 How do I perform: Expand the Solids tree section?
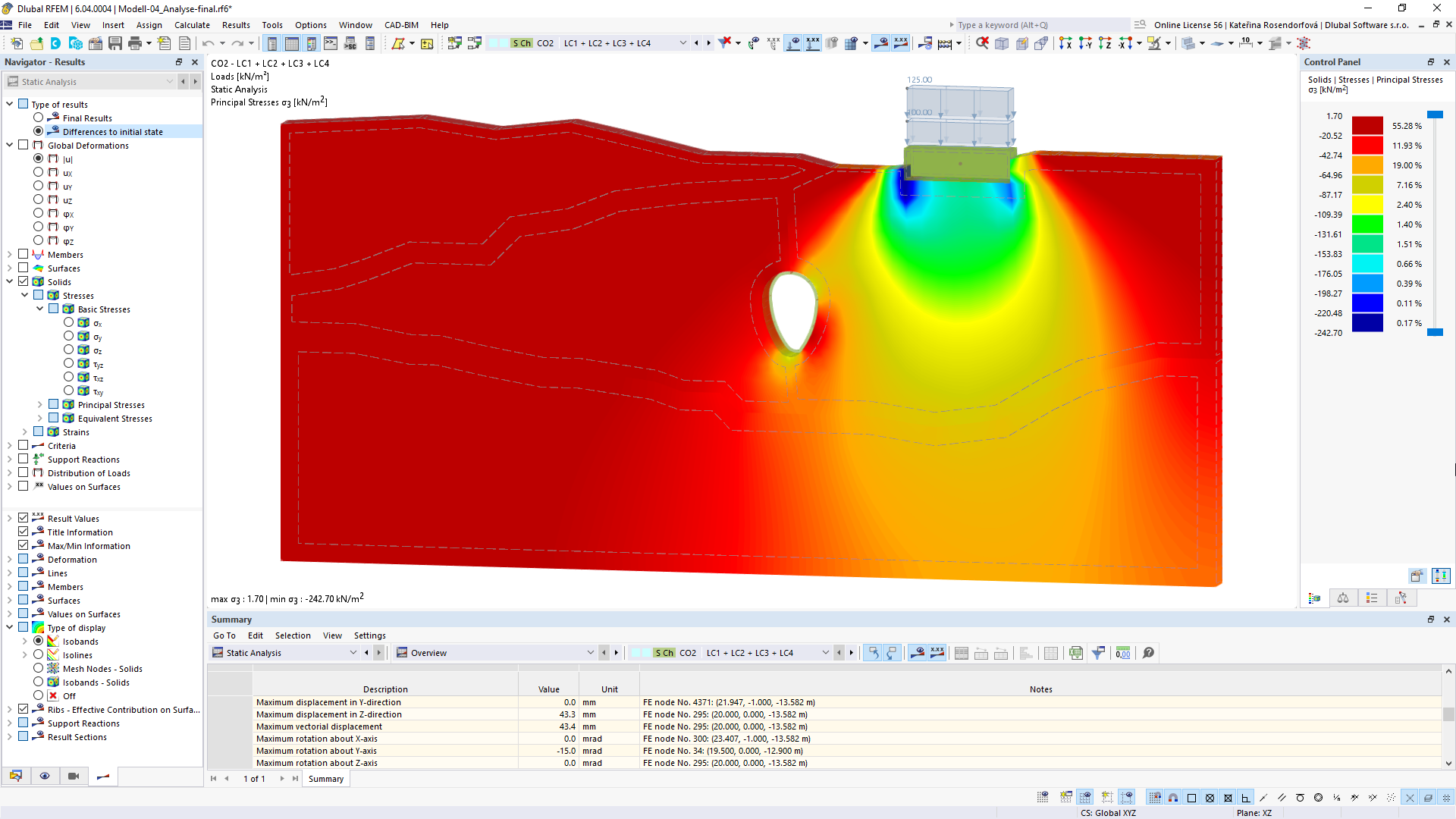(x=10, y=282)
